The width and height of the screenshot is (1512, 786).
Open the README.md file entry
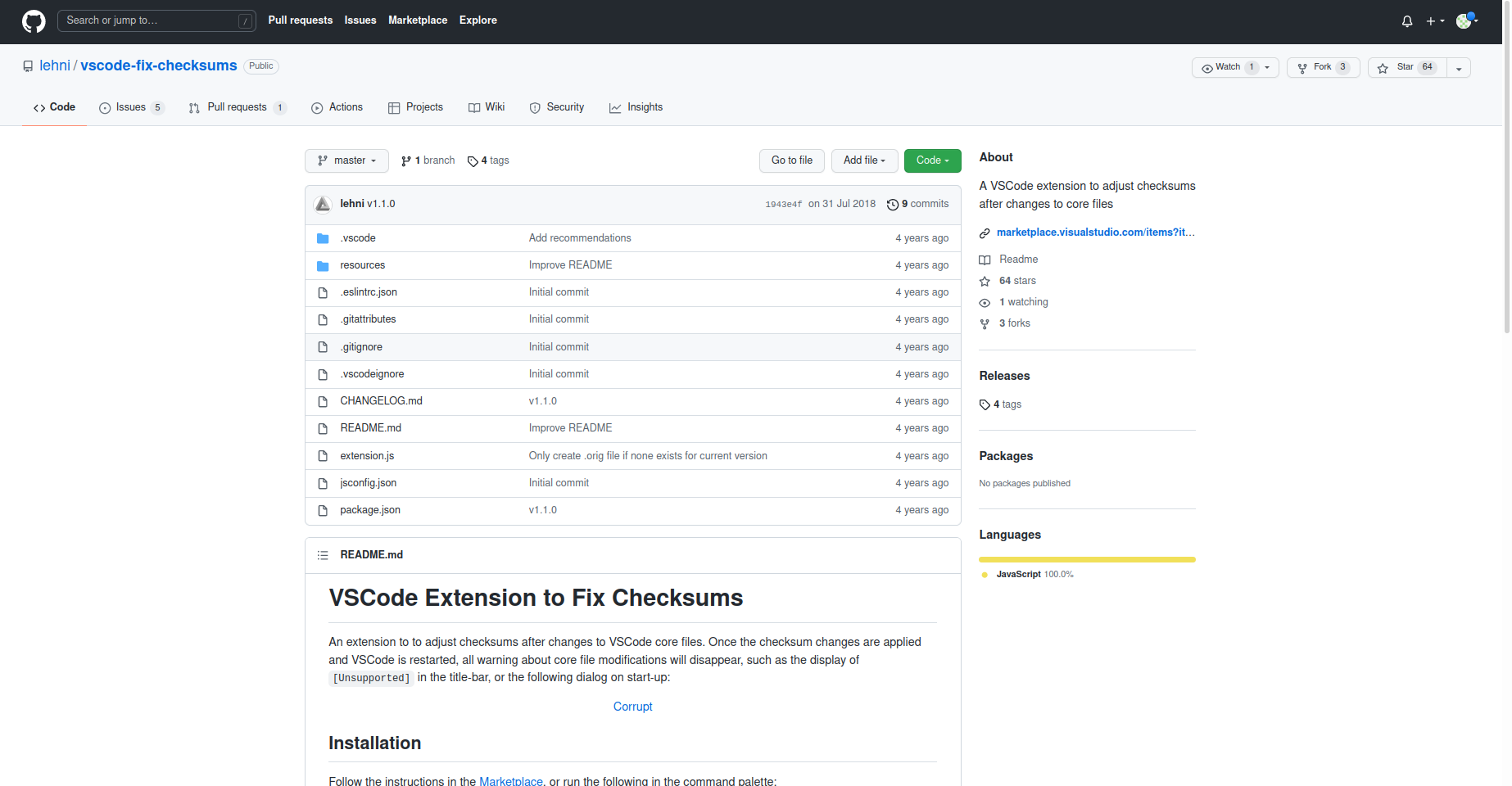pos(370,428)
